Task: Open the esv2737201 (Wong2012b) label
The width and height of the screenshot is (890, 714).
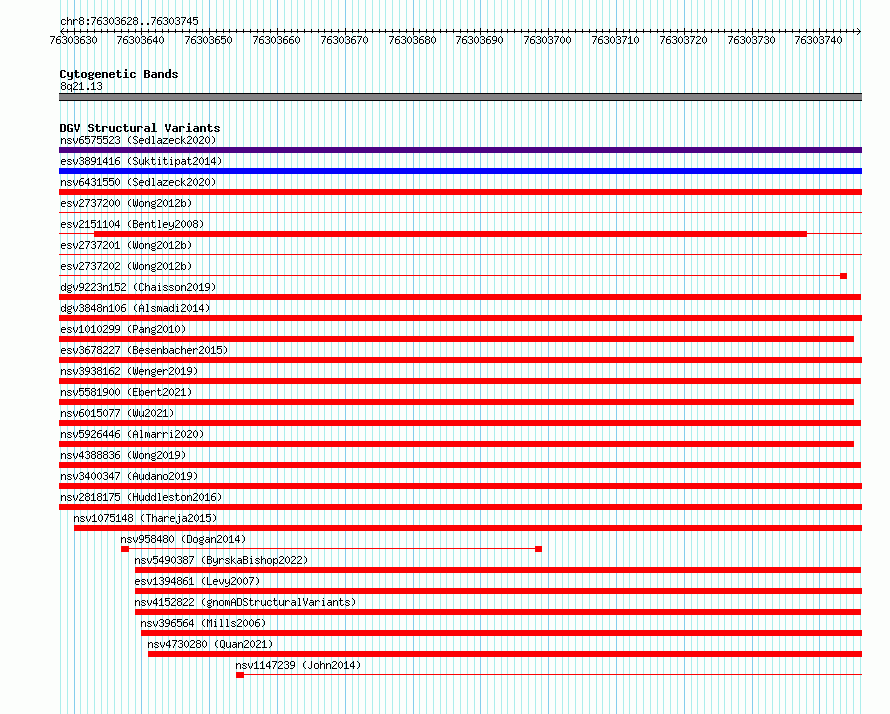Action: pyautogui.click(x=126, y=245)
